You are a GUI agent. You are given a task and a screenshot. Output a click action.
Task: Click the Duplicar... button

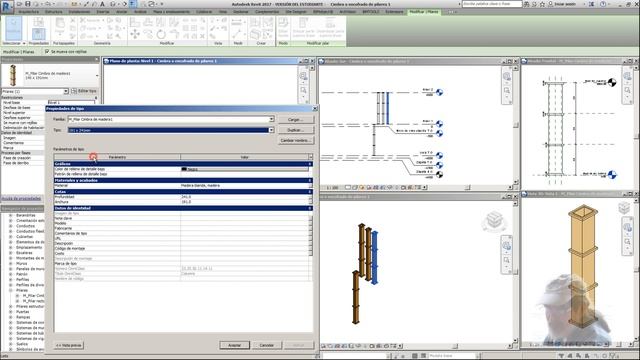296,130
